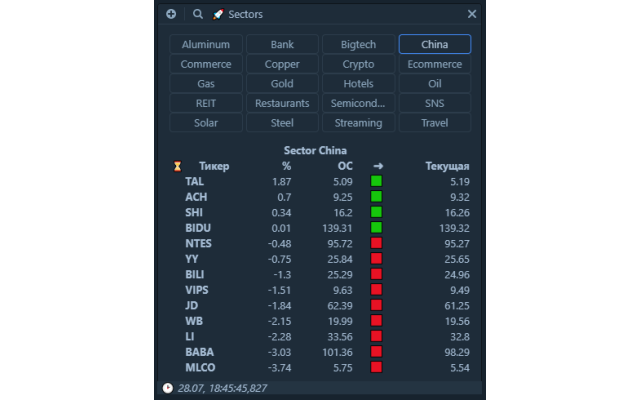Viewport: 640px width, 400px height.
Task: Select the BIDU ticker row
Action: coord(199,229)
